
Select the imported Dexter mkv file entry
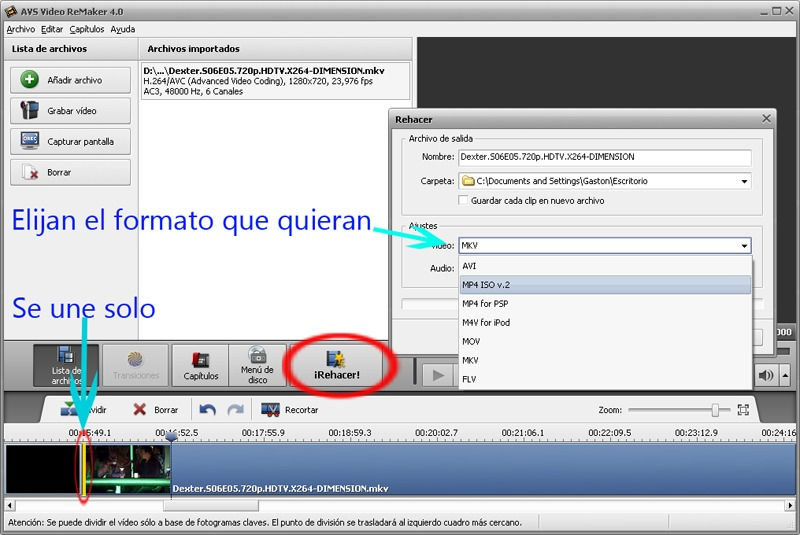275,81
